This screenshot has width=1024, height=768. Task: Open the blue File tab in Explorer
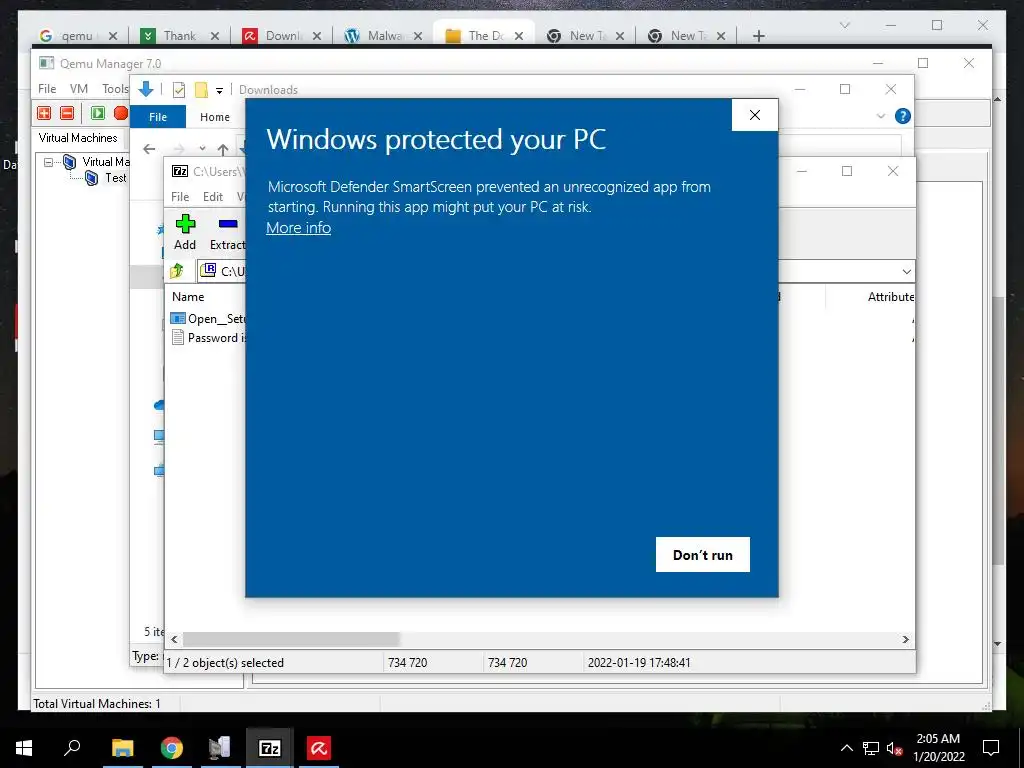point(158,117)
